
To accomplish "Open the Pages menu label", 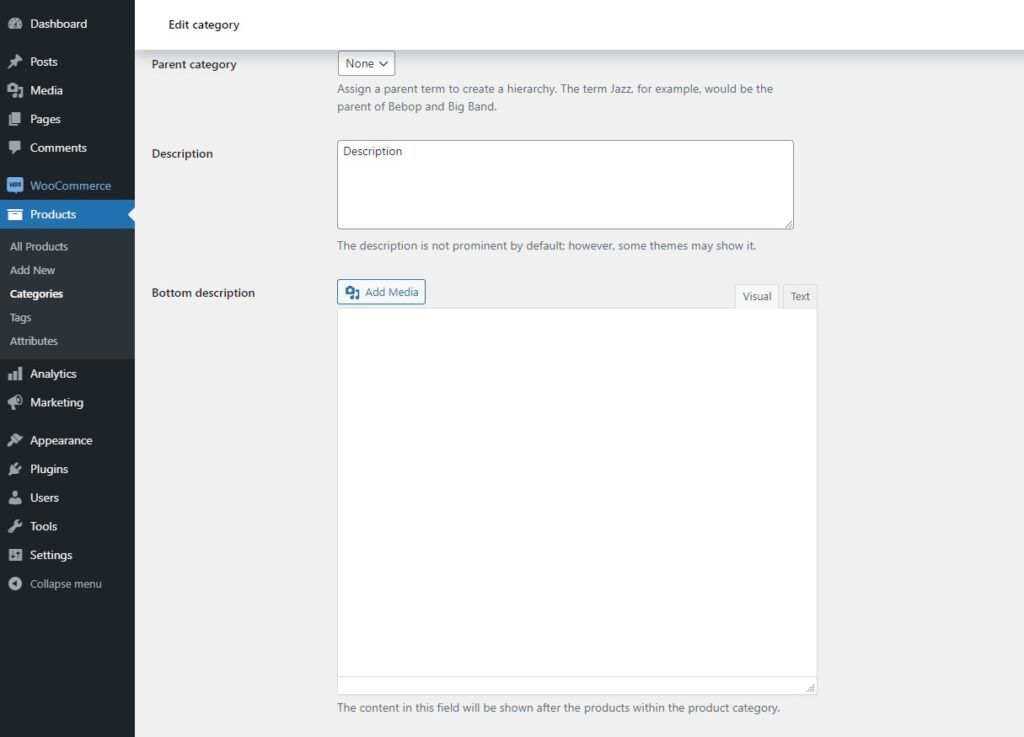I will click(x=45, y=119).
